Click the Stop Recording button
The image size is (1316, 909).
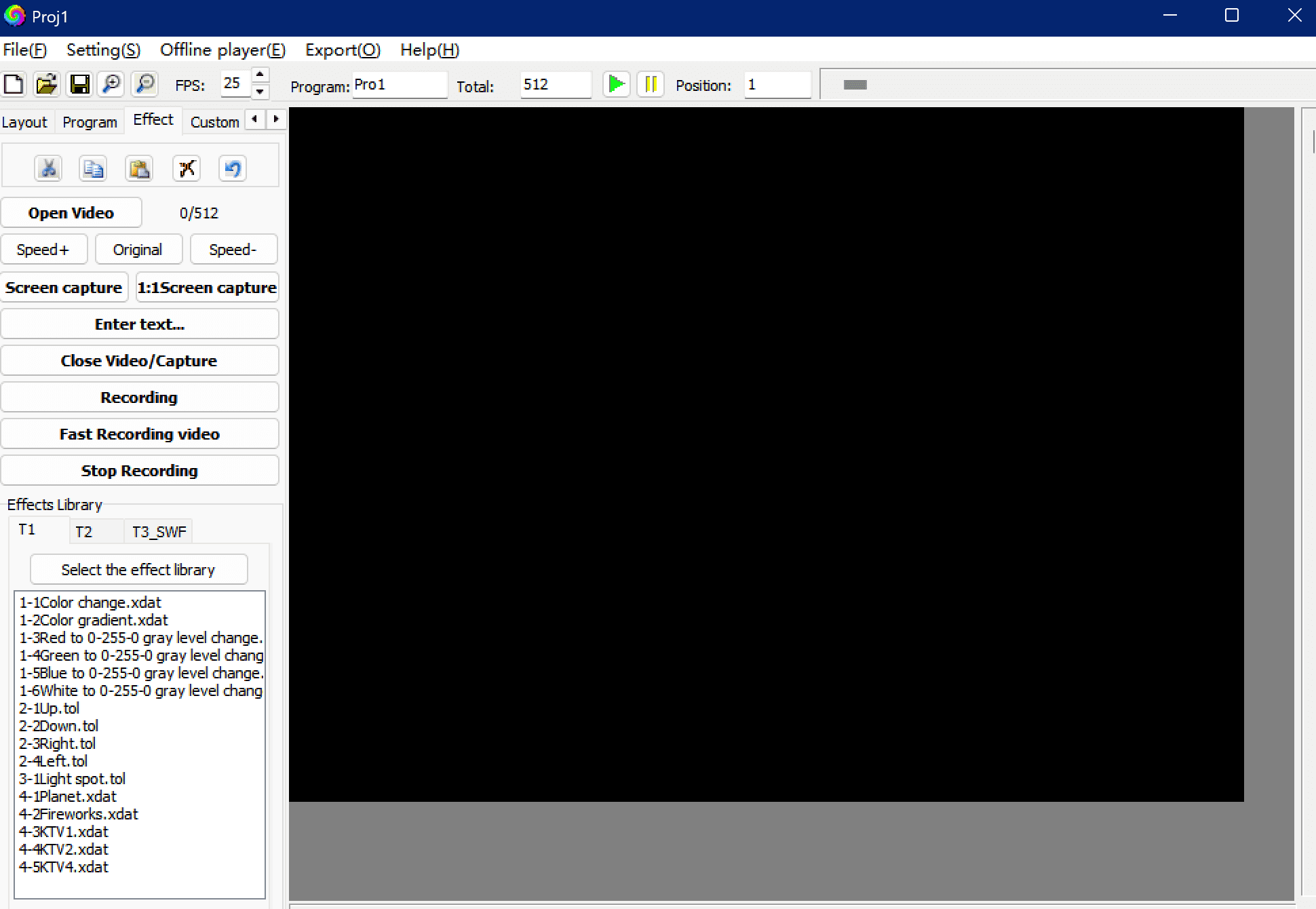(x=139, y=471)
